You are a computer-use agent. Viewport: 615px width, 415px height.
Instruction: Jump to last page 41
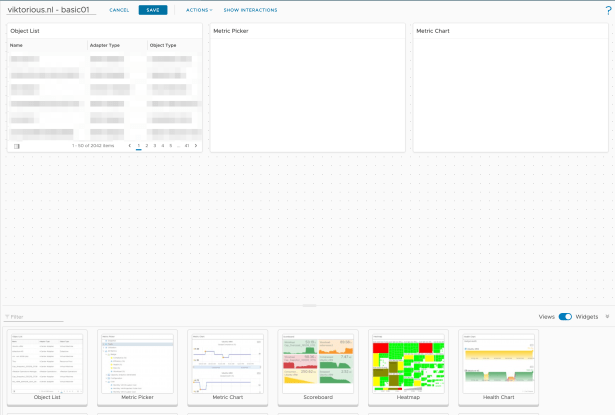point(187,146)
